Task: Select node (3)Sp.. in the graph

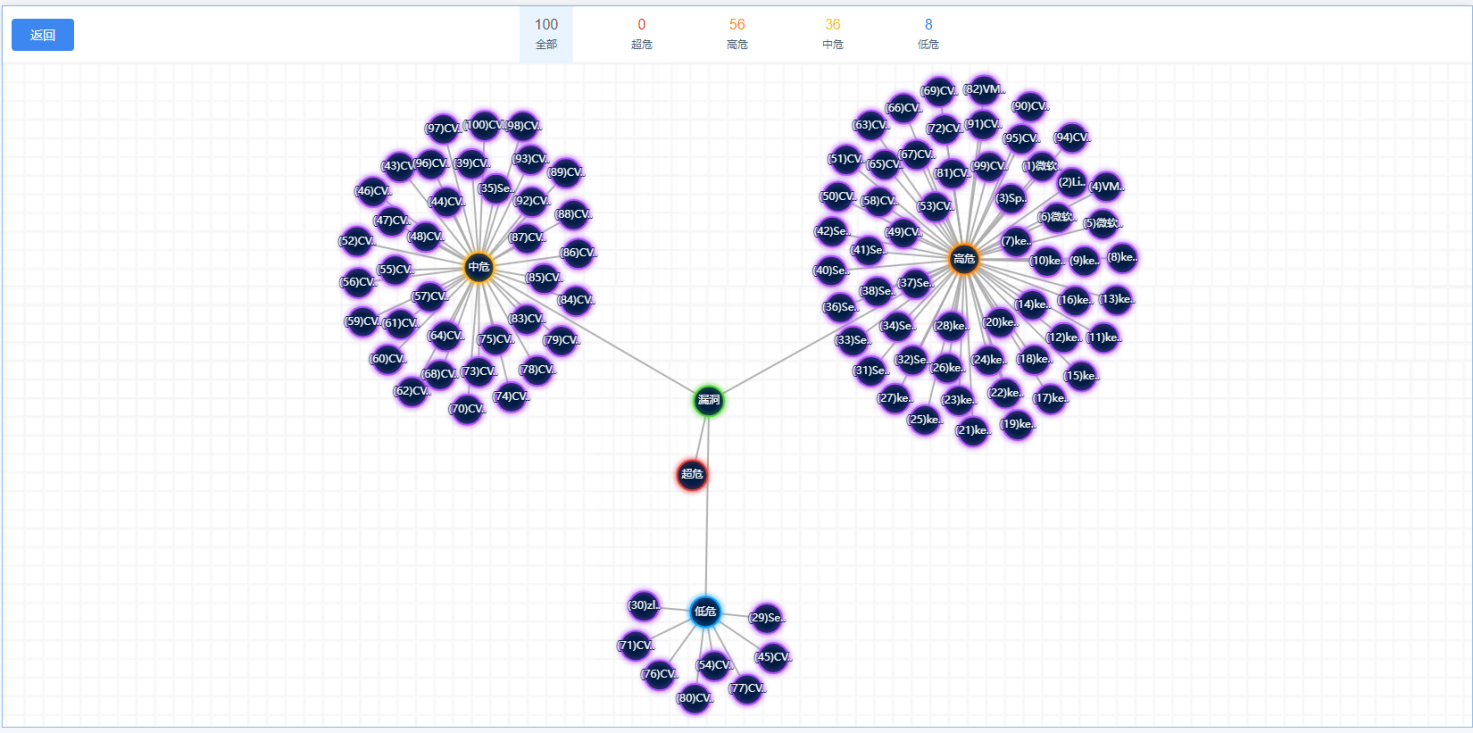Action: [x=1011, y=198]
